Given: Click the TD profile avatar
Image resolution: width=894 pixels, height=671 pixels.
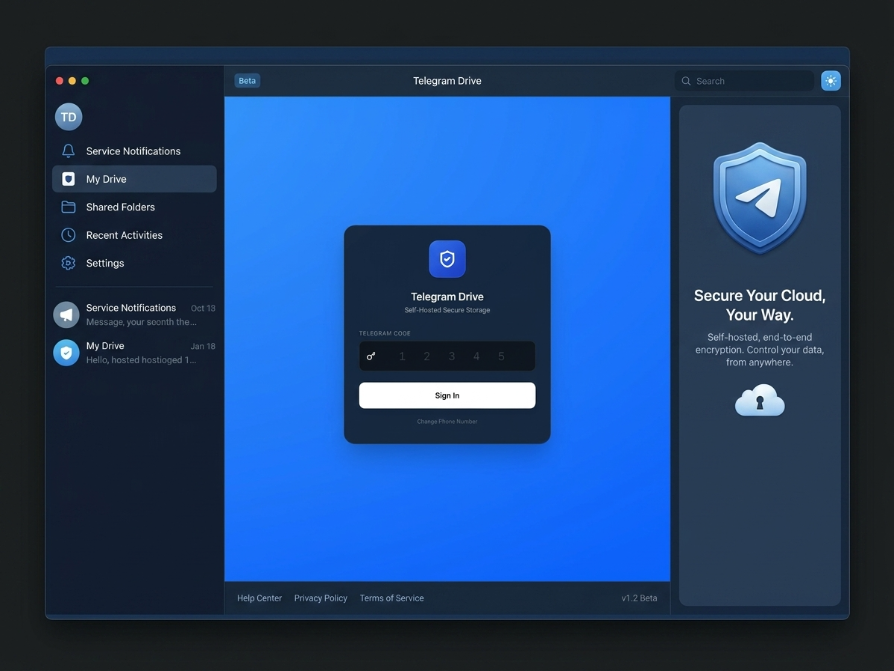Looking at the screenshot, I should [68, 117].
